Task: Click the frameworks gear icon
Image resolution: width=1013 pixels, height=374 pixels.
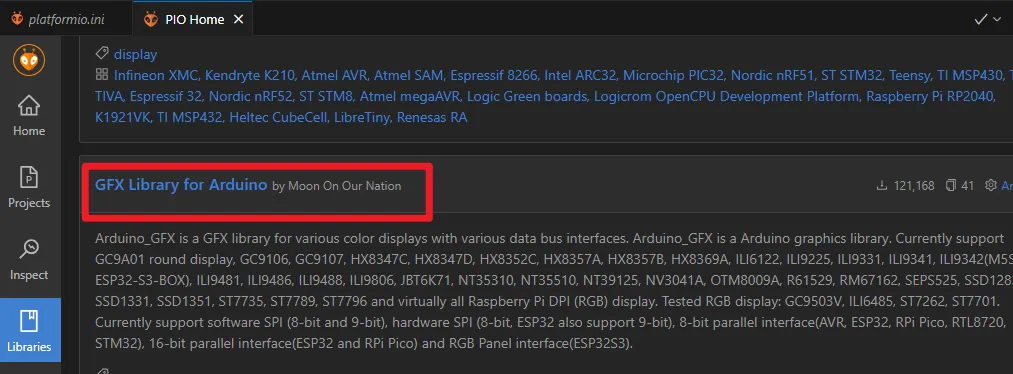Action: pos(990,185)
